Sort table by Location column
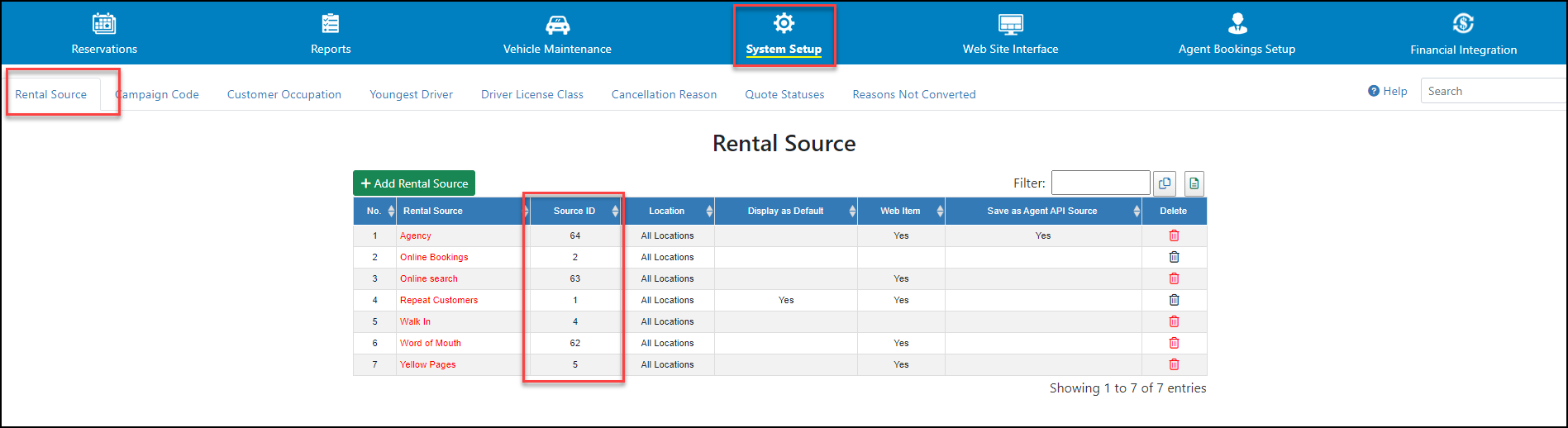Viewport: 1568px width, 428px height. pyautogui.click(x=668, y=211)
